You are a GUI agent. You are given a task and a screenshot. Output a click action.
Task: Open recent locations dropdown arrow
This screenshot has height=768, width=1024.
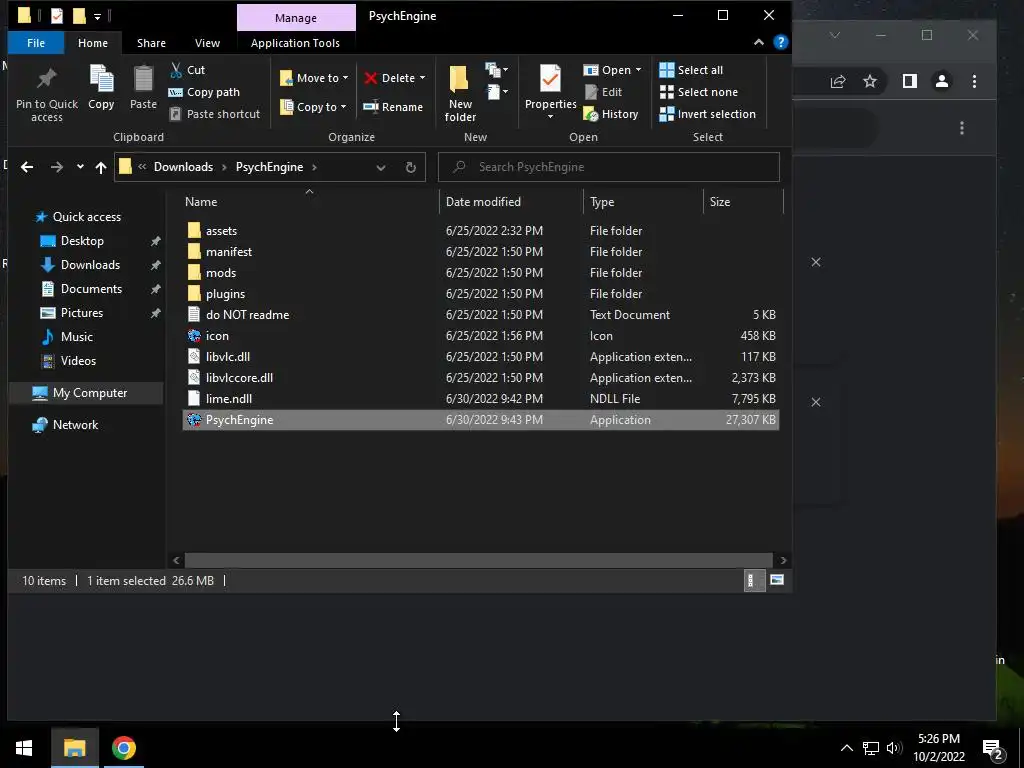point(80,167)
